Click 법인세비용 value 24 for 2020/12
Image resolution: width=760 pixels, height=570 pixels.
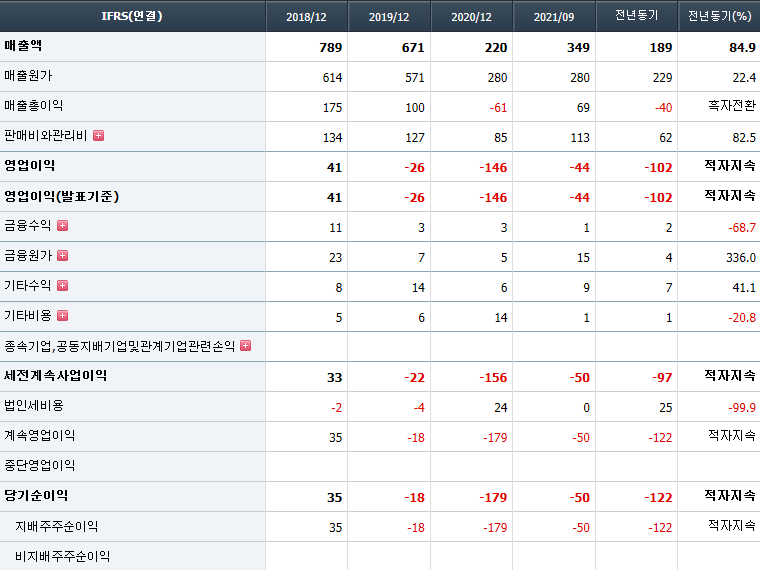coord(501,408)
